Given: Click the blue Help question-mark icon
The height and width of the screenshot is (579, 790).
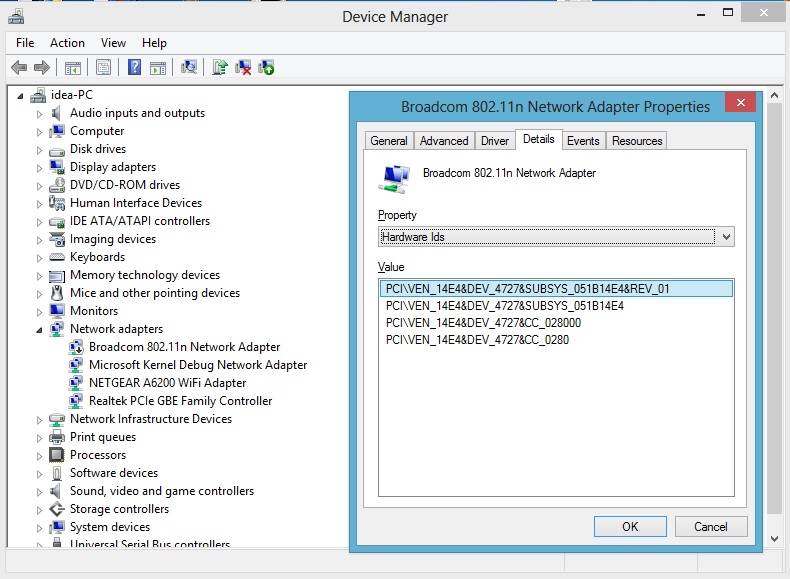Looking at the screenshot, I should [135, 67].
